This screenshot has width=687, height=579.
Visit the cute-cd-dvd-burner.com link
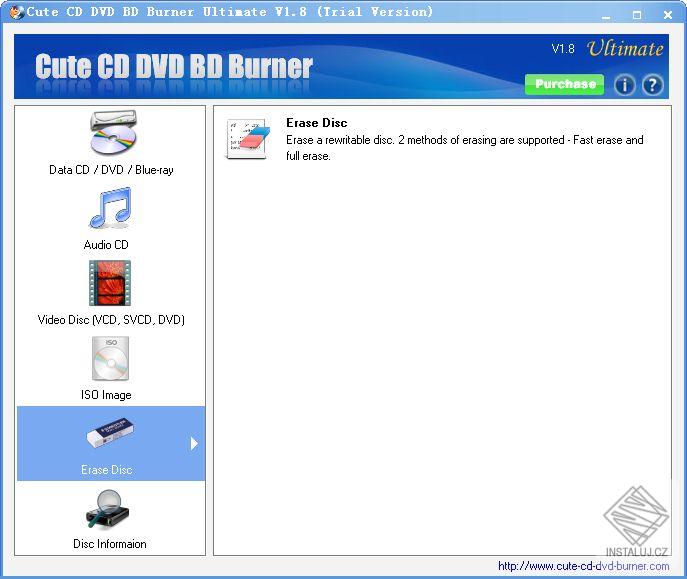point(583,566)
